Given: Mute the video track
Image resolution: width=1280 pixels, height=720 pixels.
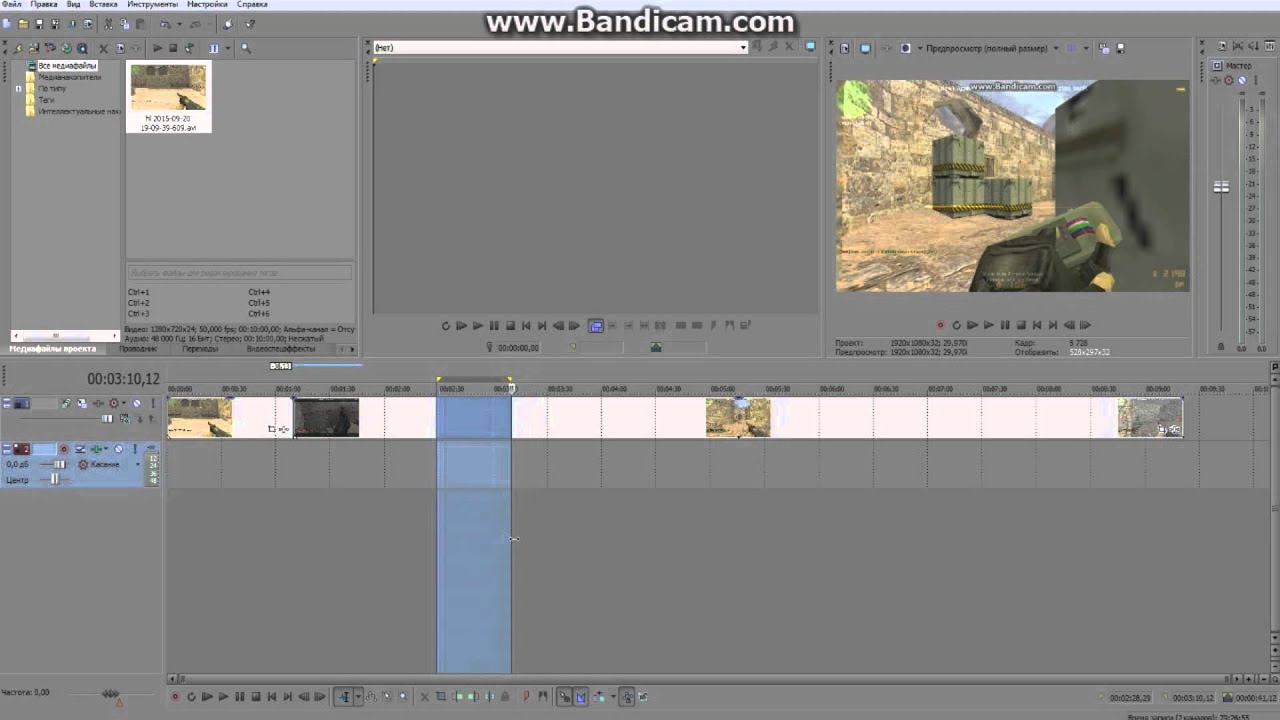Looking at the screenshot, I should (136, 404).
